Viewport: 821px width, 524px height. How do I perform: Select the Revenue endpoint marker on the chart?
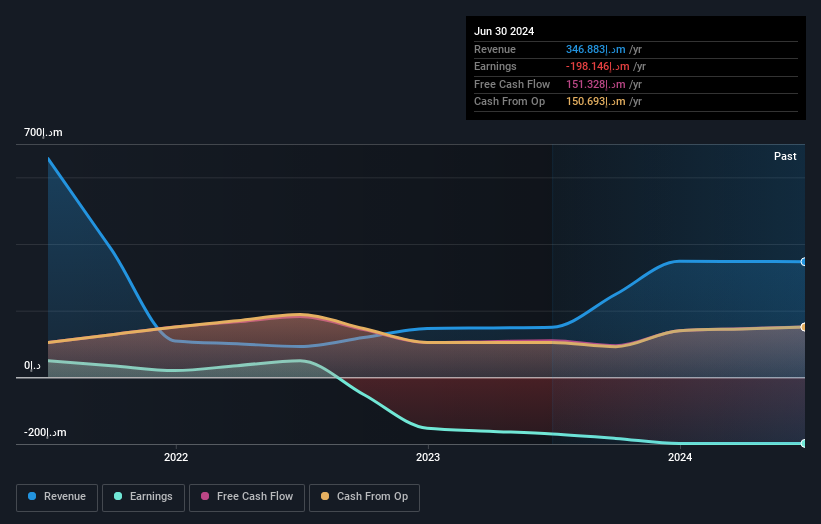click(804, 262)
